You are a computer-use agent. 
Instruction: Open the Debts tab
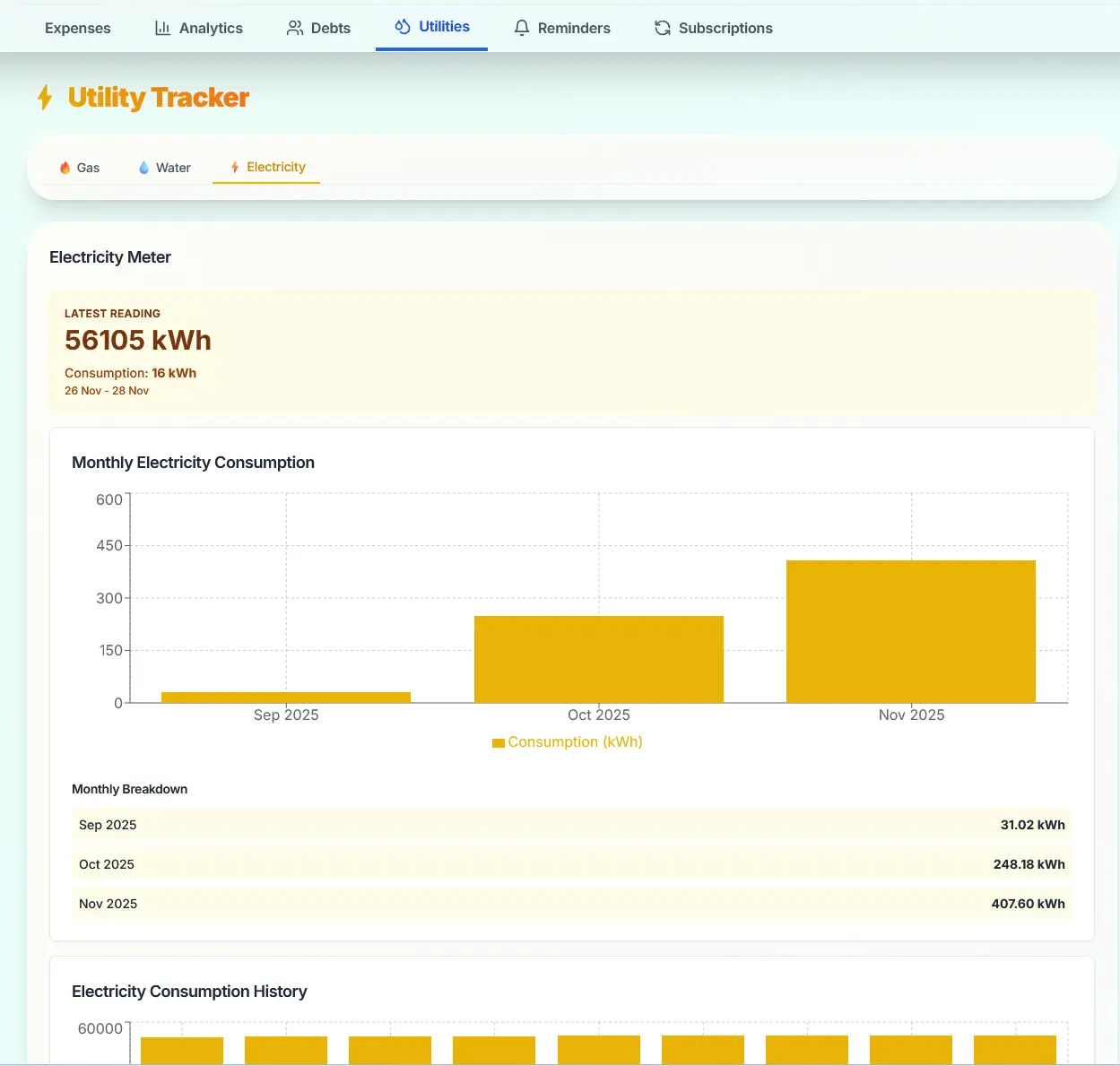[318, 28]
